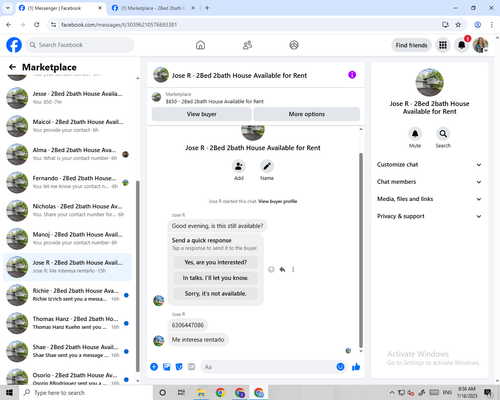React to the message with emoji icon
Screen dimensions: 500x400
click(271, 269)
